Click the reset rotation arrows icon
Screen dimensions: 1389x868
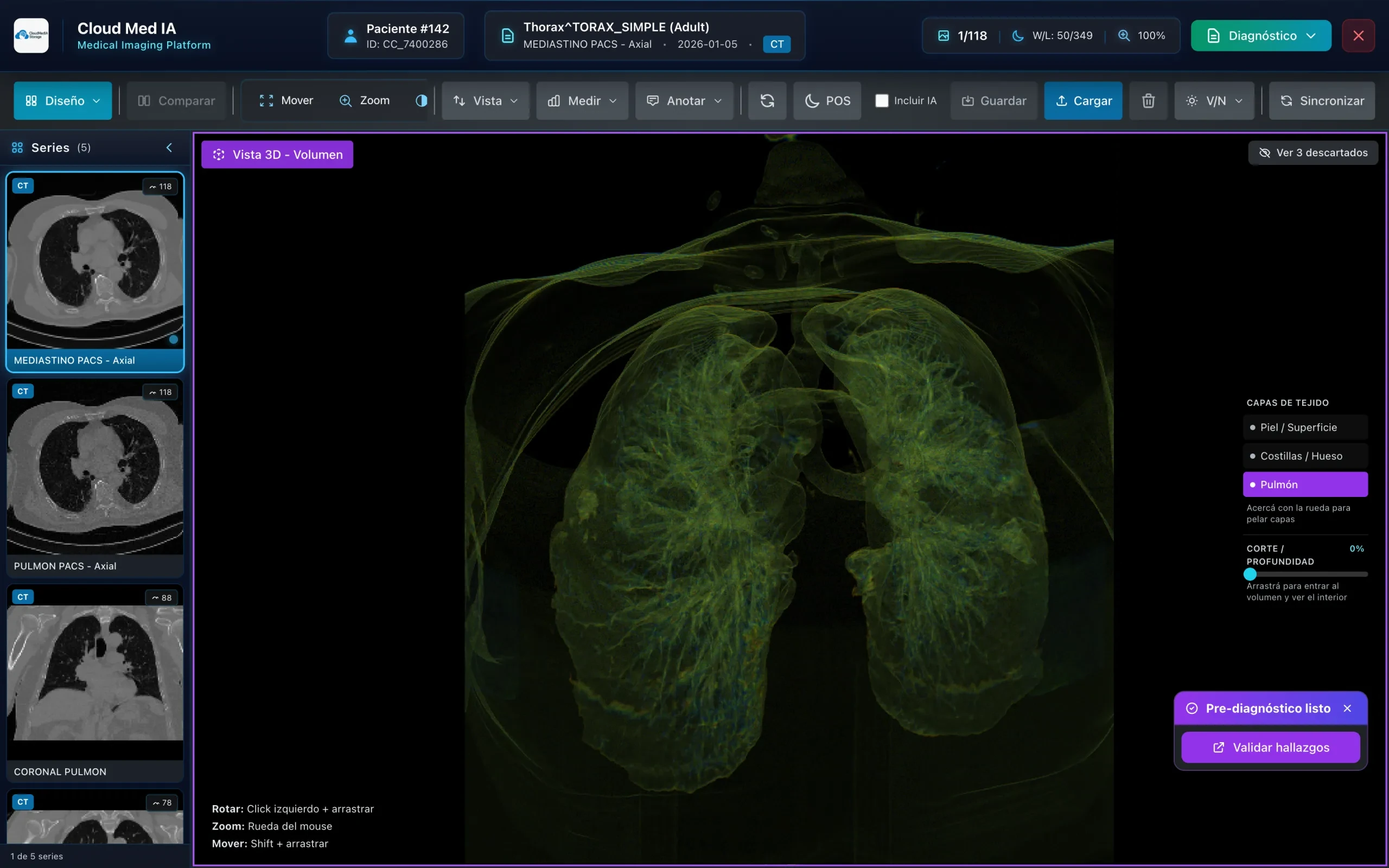767,100
